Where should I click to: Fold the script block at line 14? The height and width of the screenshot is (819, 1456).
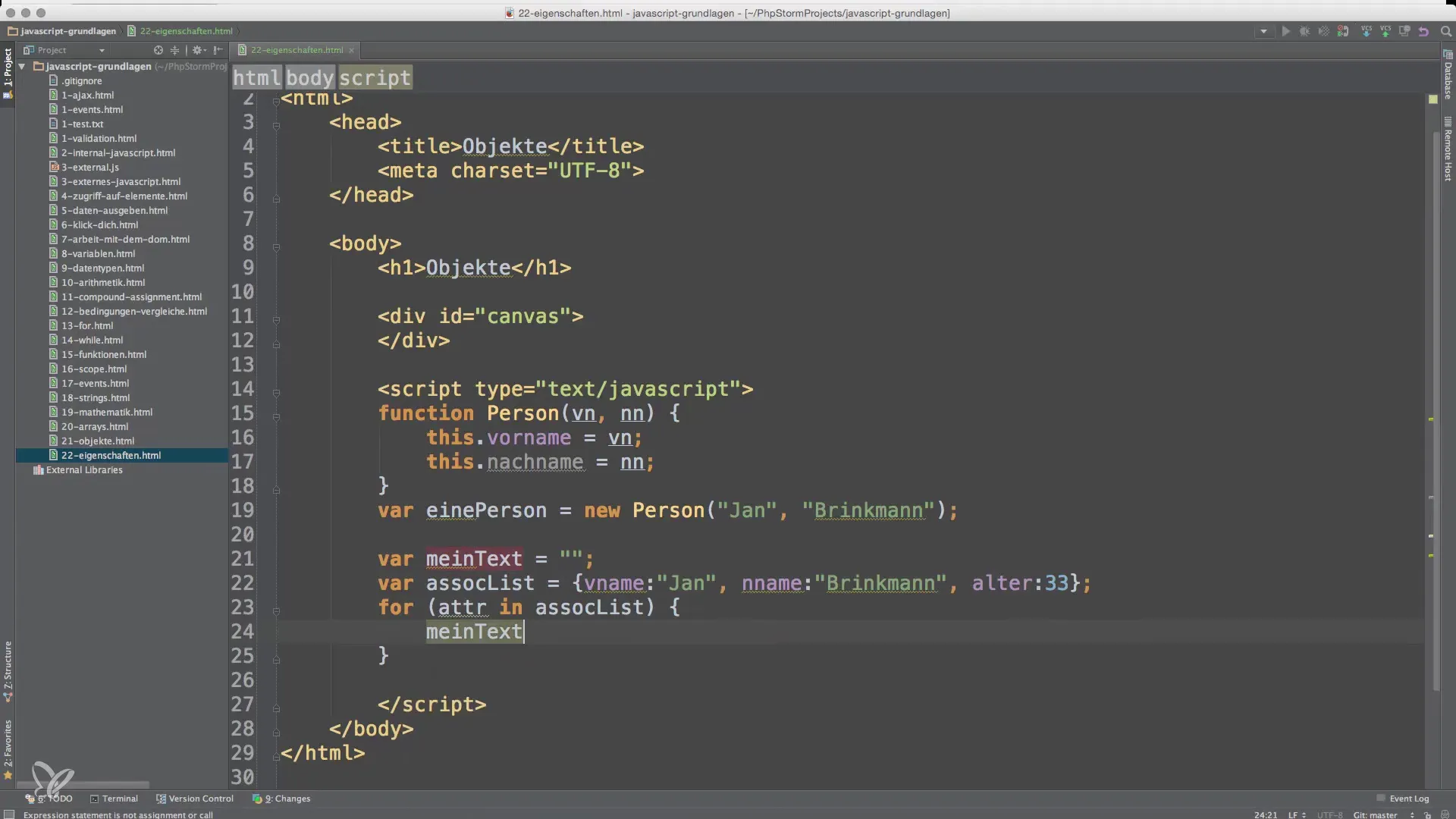coord(276,393)
